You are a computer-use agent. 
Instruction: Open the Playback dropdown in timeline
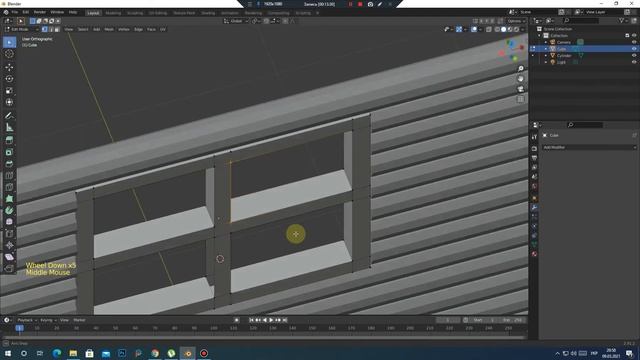[27, 320]
